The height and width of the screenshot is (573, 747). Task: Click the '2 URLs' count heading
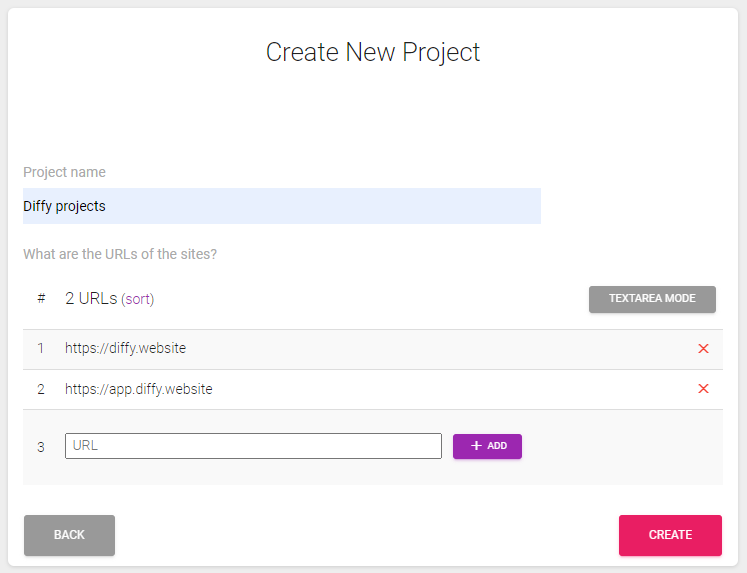pos(91,299)
